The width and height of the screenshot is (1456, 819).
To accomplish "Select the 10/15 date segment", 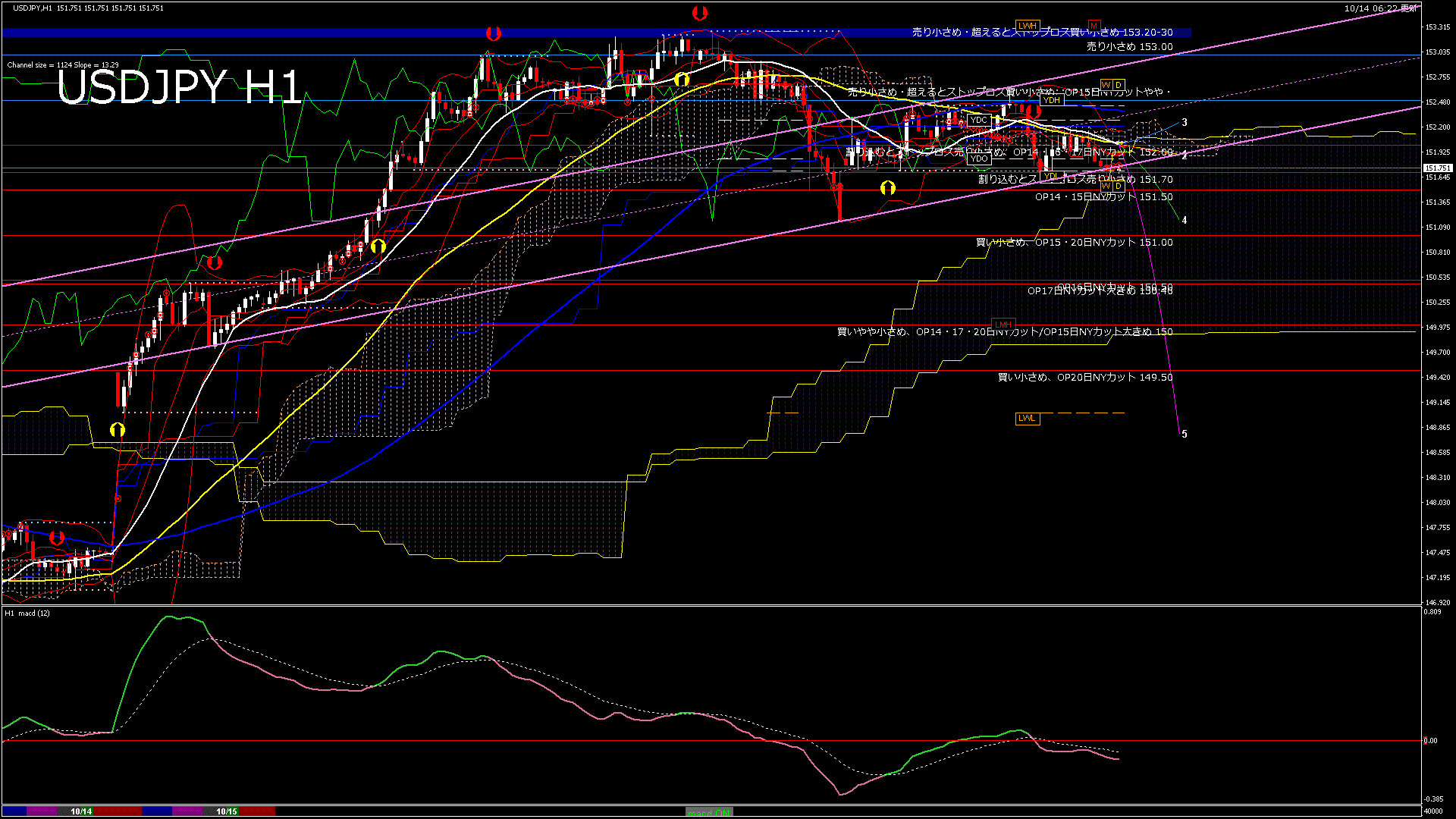I will pos(227,811).
